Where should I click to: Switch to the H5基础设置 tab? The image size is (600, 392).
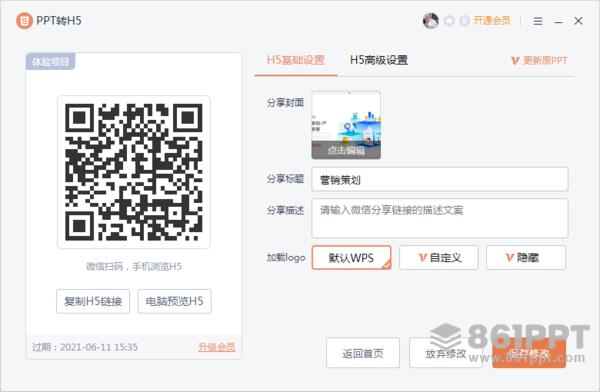pos(295,60)
